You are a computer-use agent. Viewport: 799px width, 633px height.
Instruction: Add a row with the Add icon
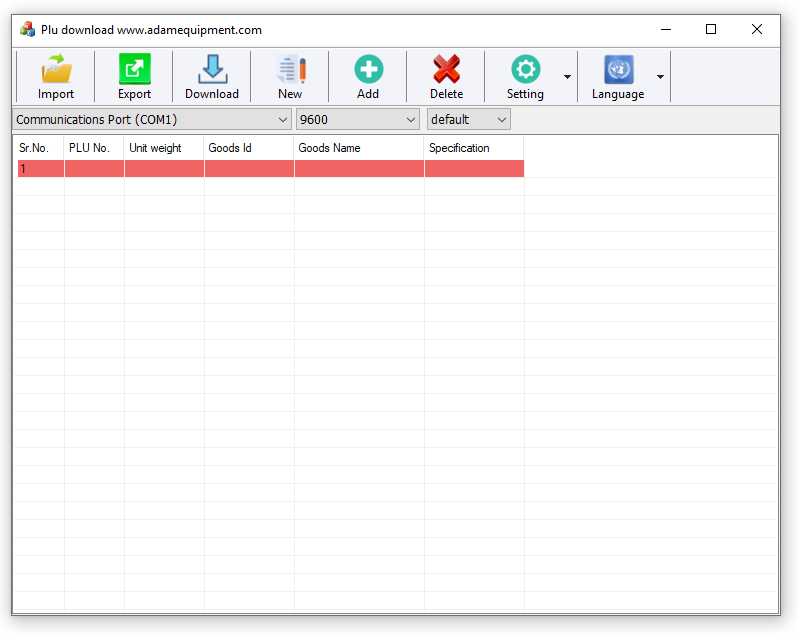[368, 70]
